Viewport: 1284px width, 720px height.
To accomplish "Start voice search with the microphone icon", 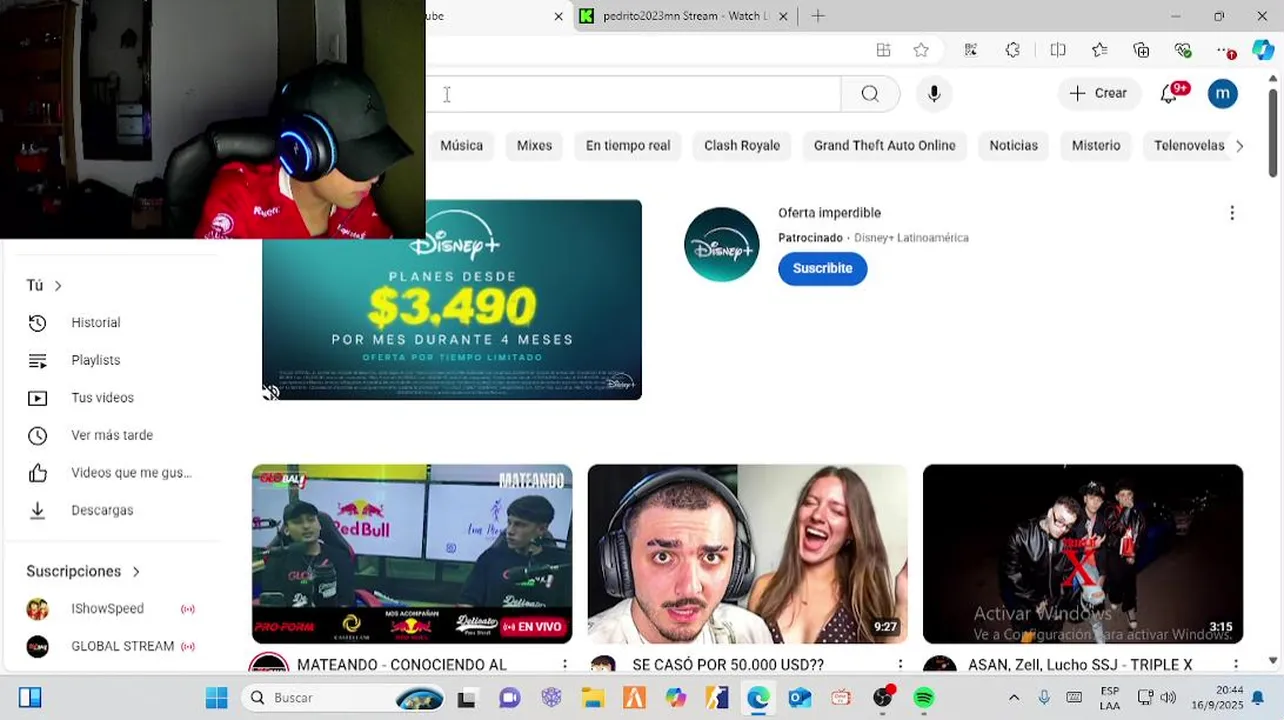I will (x=934, y=94).
